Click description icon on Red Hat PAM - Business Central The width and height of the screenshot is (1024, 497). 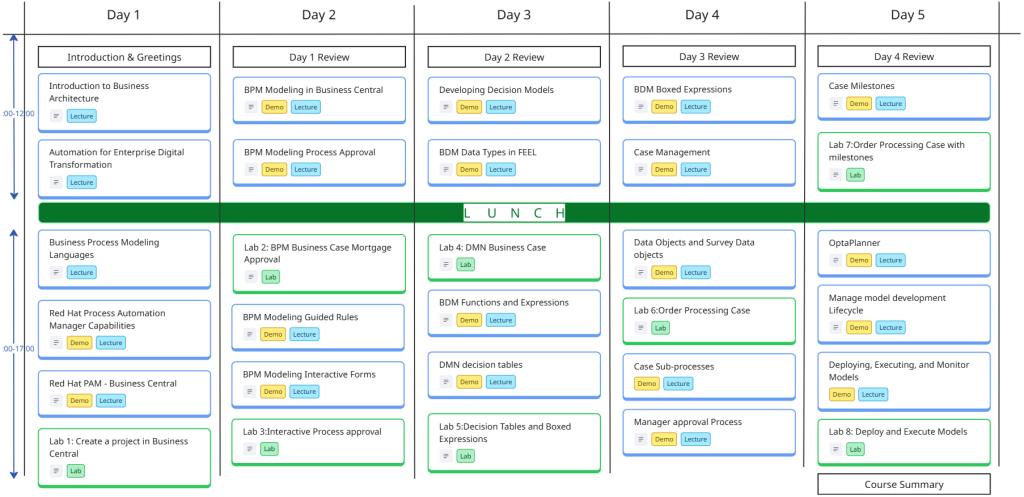pyautogui.click(x=56, y=401)
